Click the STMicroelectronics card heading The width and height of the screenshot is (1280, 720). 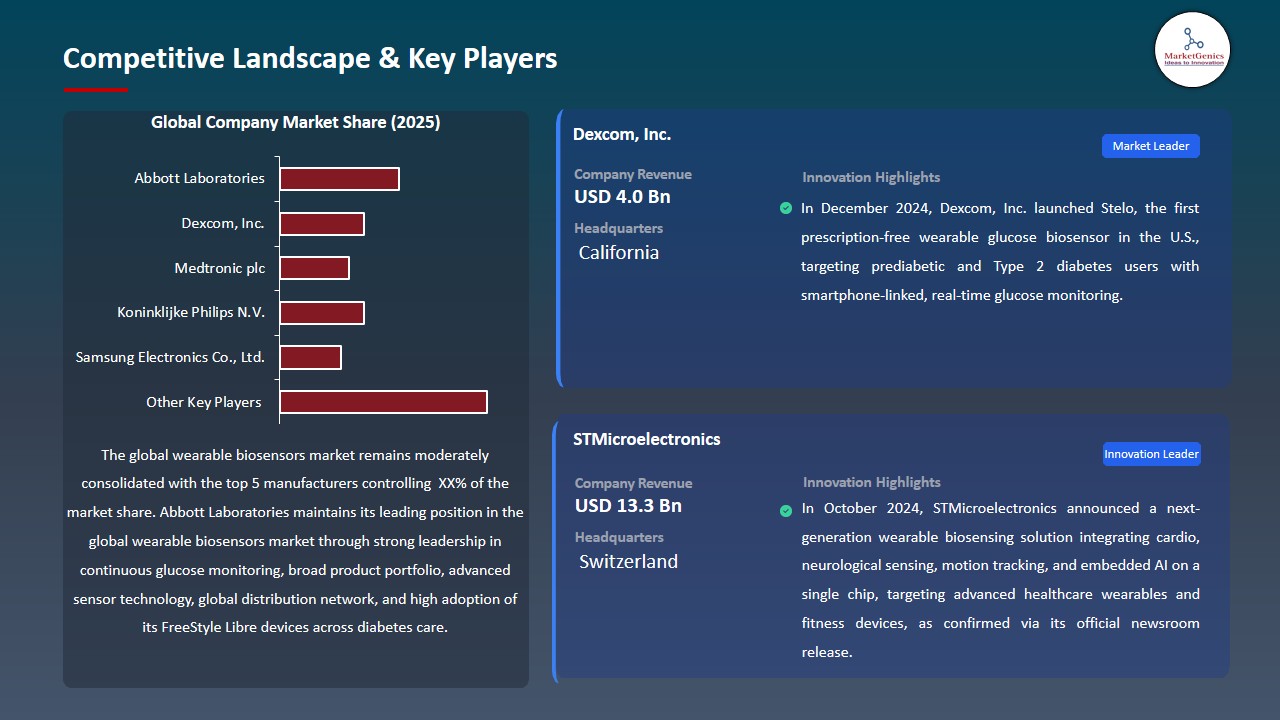(x=646, y=439)
